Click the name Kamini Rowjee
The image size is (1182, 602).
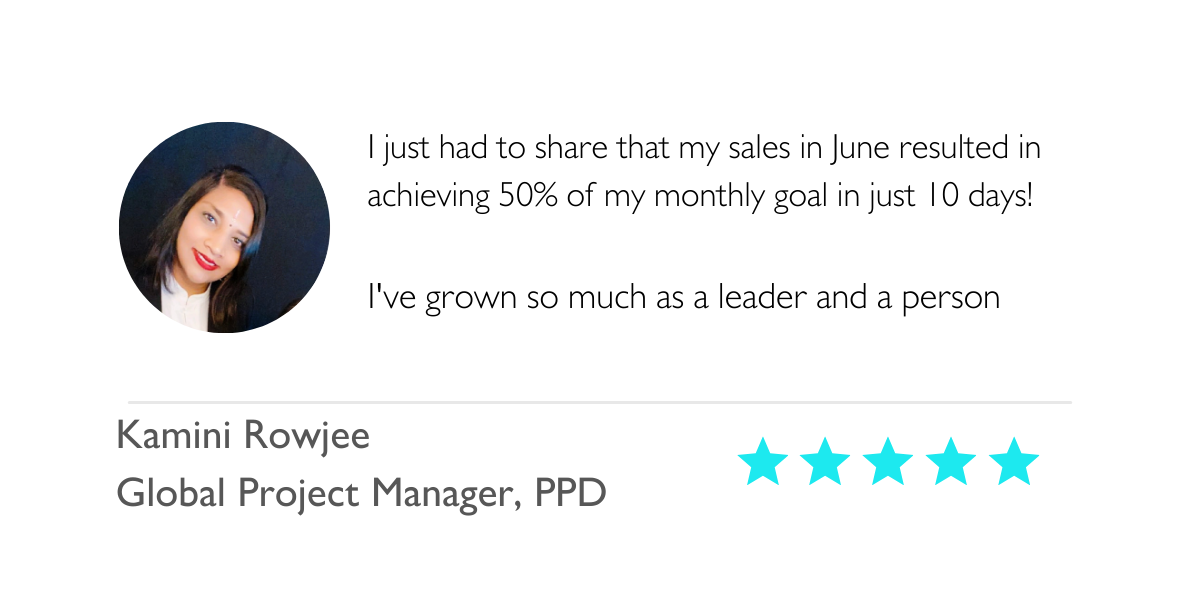243,435
